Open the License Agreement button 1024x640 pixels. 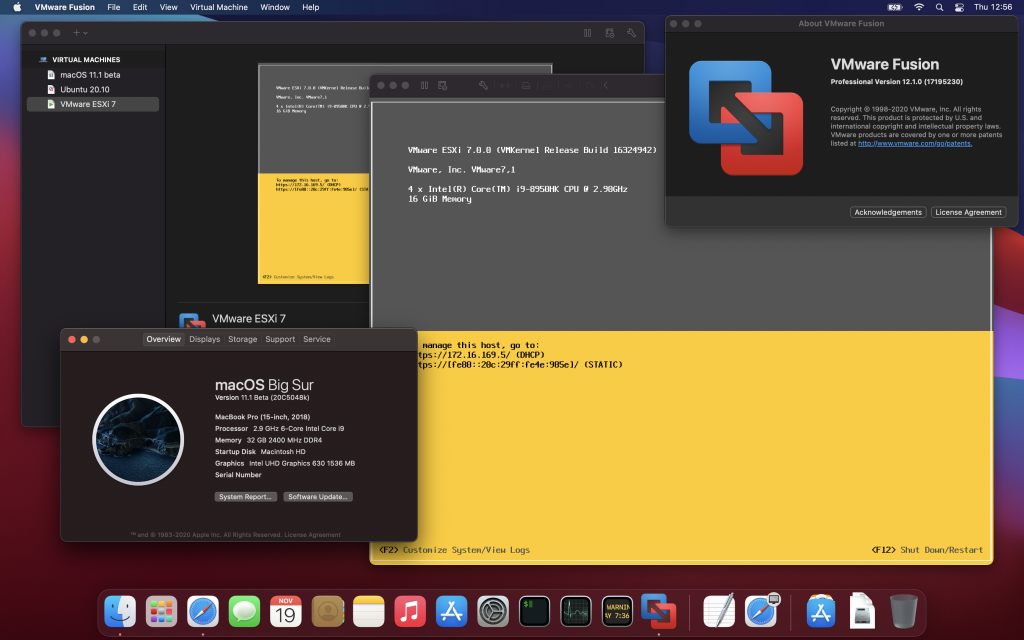(968, 212)
